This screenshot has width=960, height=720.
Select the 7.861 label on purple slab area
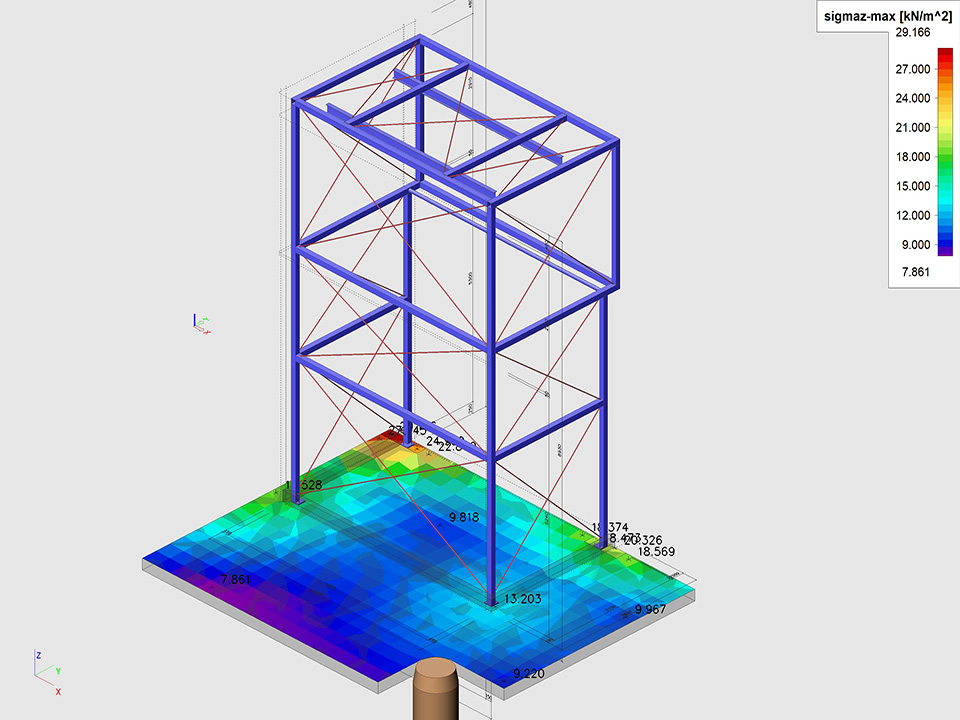coord(239,580)
